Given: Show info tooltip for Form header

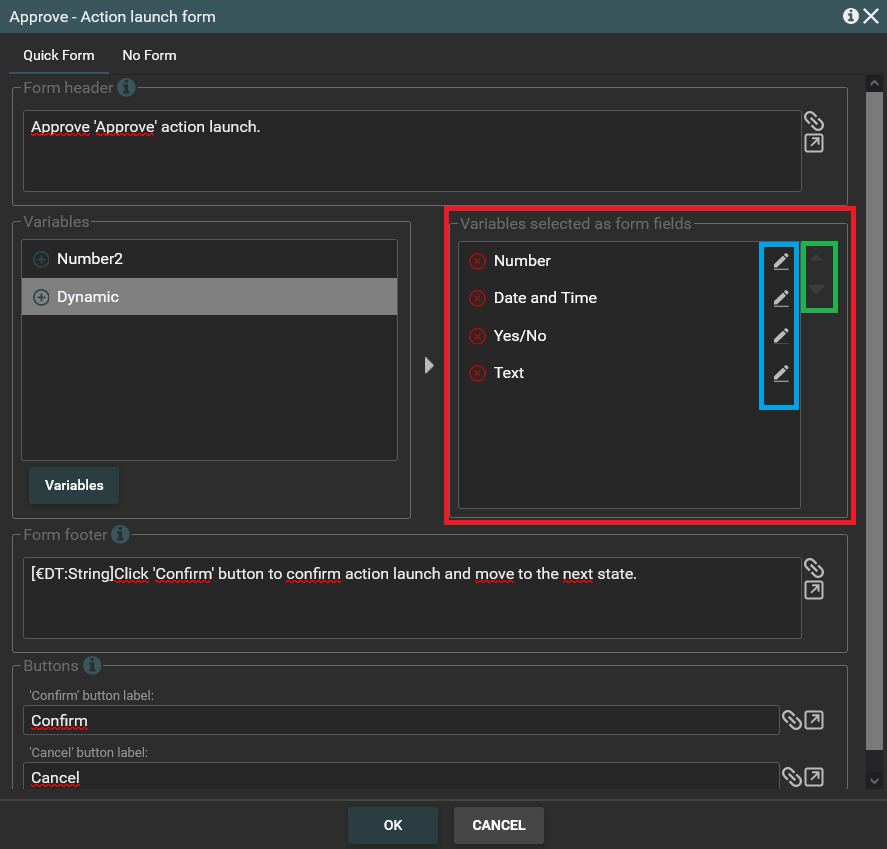Looking at the screenshot, I should click(x=126, y=87).
